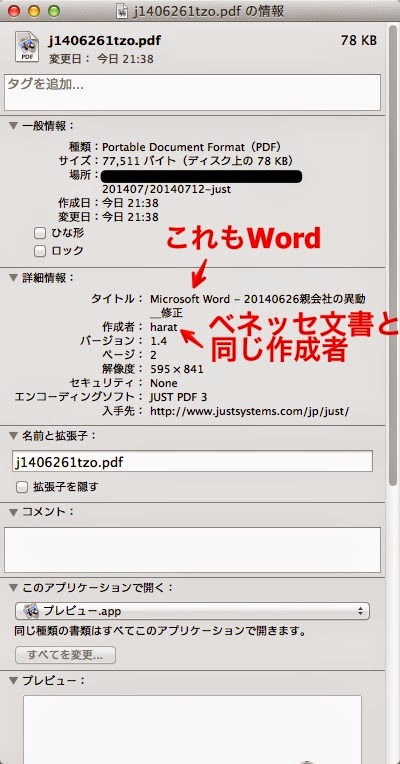Collapse the 名前と拡張子 section
The width and height of the screenshot is (400, 764).
click(13, 436)
